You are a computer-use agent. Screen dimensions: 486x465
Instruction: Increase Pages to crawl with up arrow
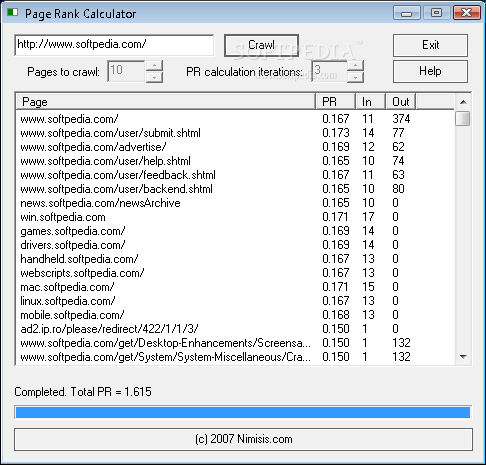pos(154,65)
